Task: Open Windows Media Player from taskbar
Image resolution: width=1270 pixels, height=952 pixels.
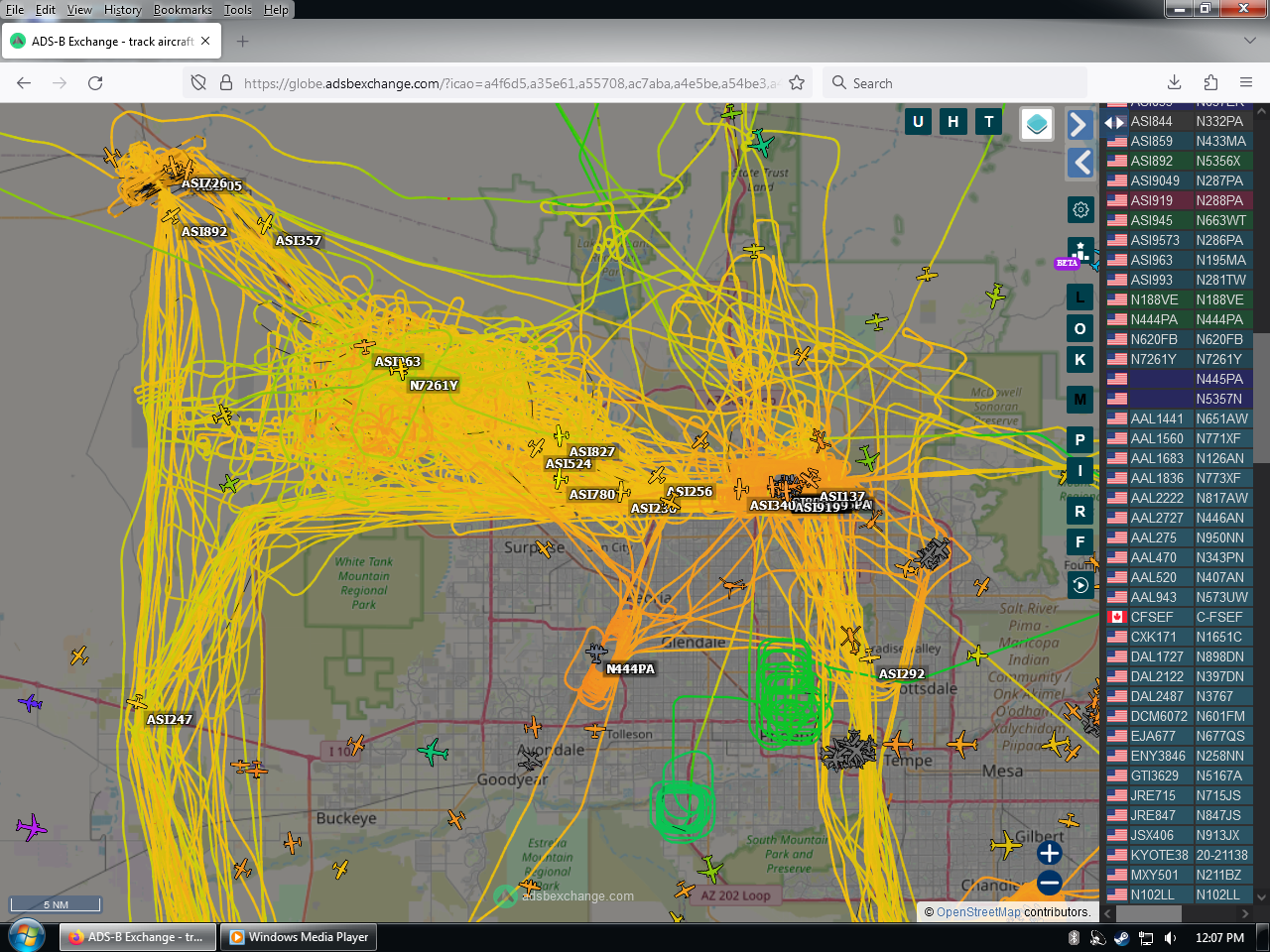Action: coord(300,937)
